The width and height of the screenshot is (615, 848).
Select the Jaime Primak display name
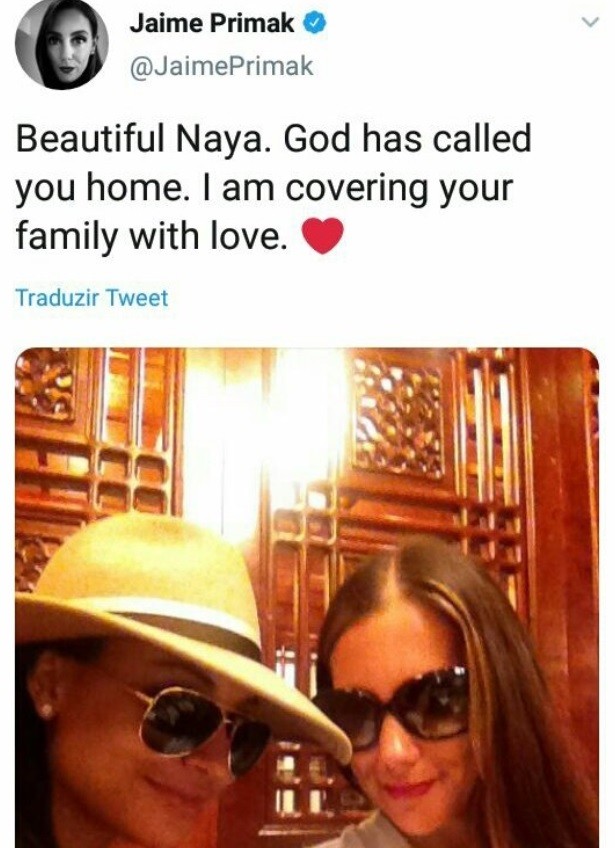pos(212,23)
